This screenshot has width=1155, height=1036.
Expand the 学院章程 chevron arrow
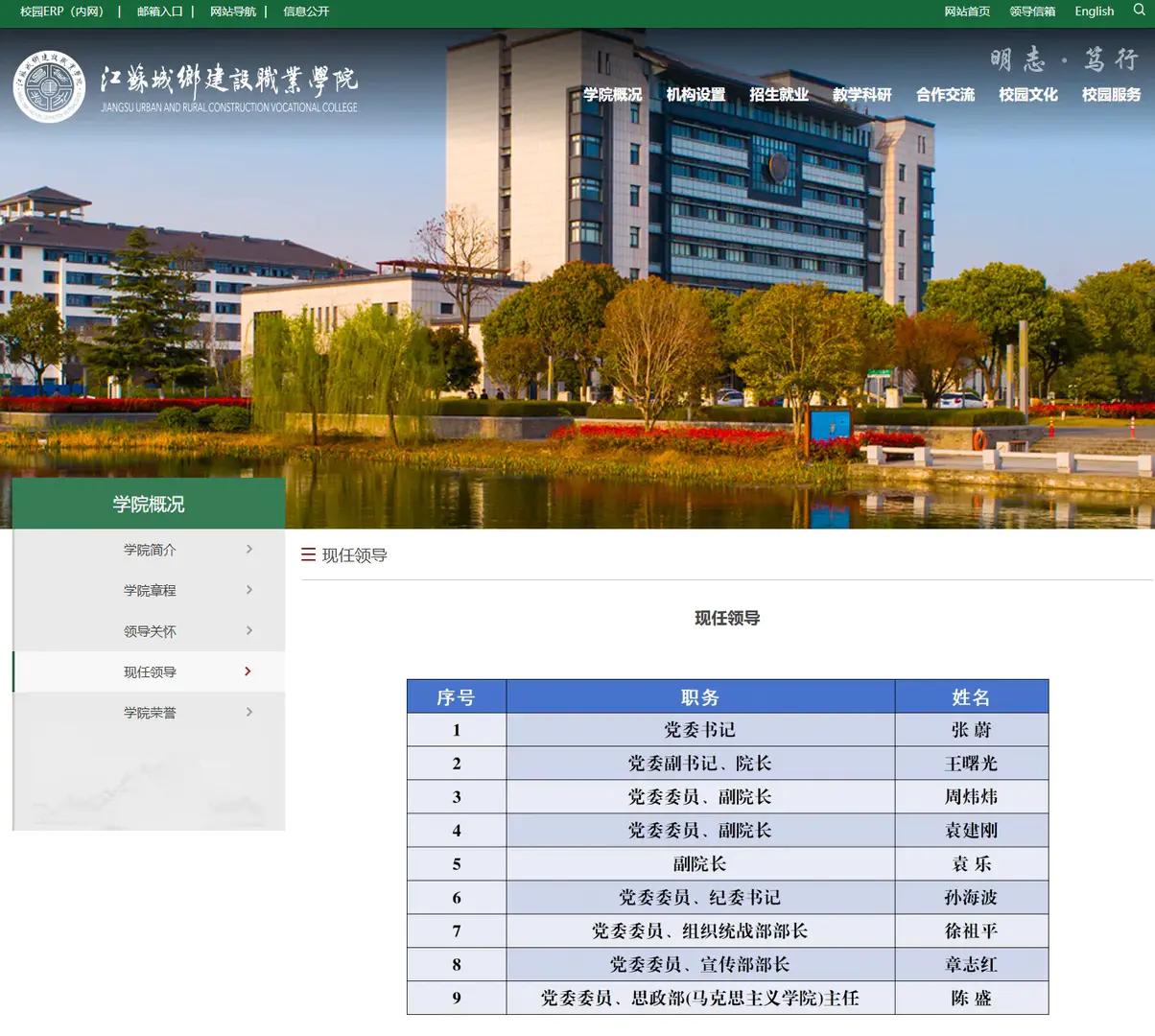[x=249, y=590]
